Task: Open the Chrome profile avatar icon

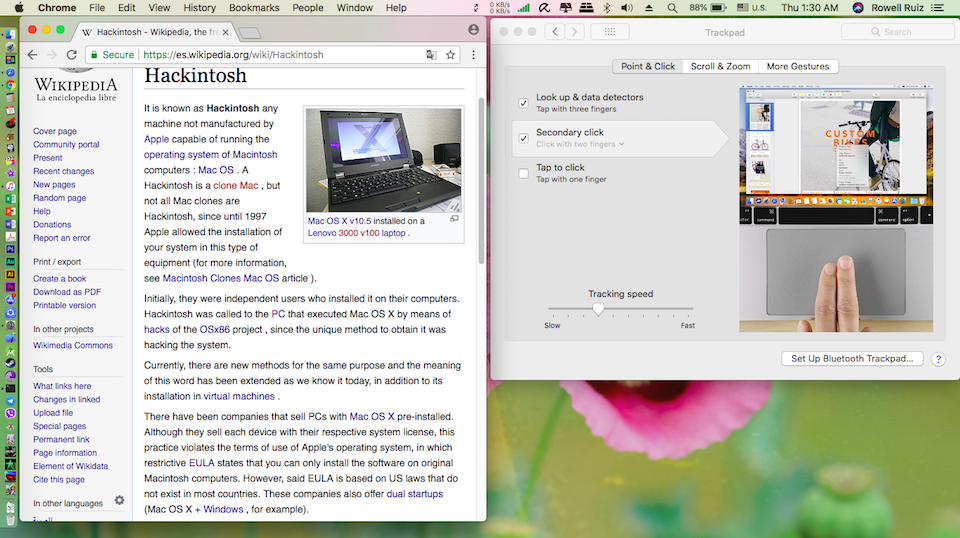Action: pyautogui.click(x=473, y=29)
